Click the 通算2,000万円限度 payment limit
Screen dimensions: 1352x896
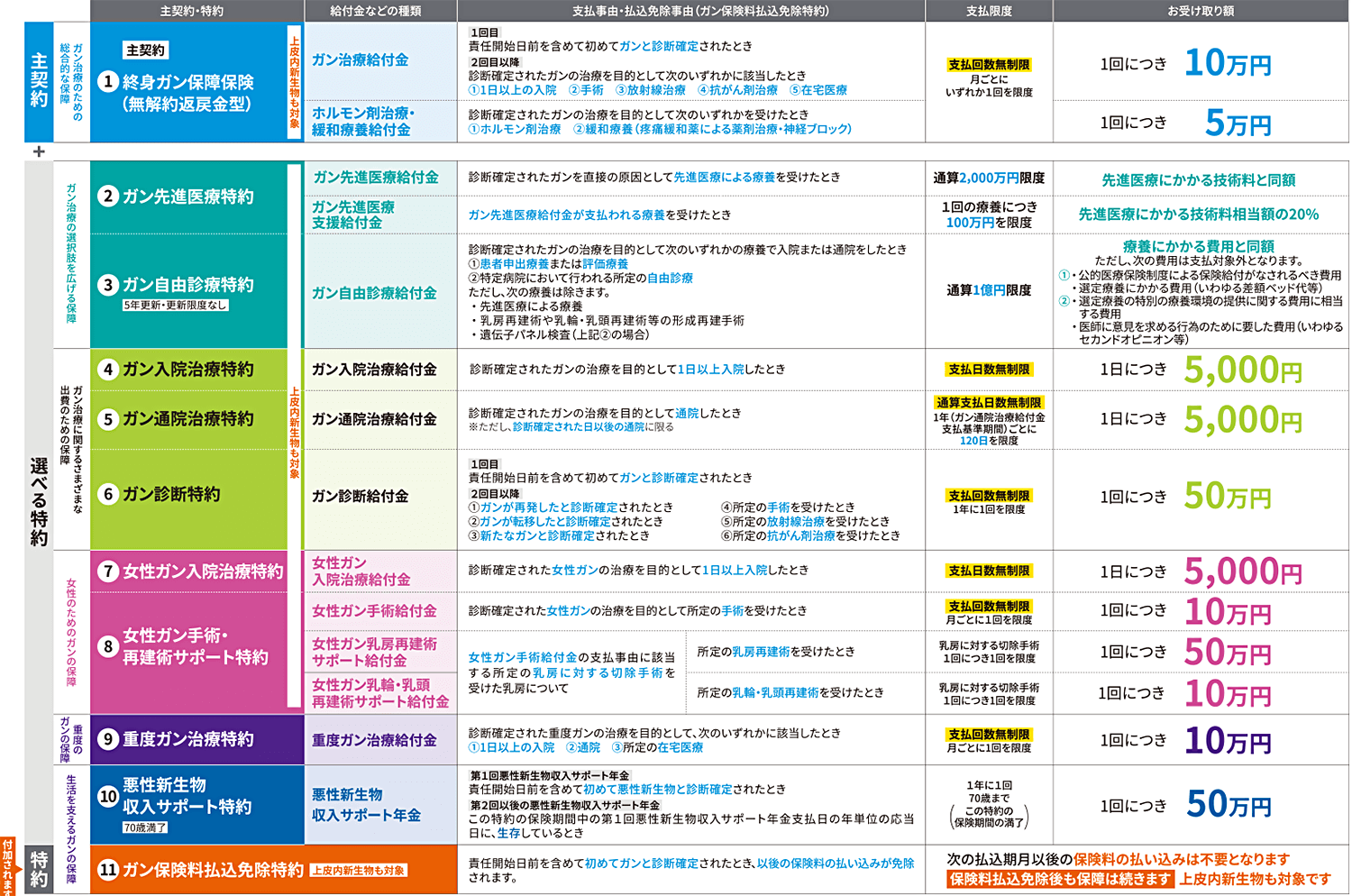click(989, 178)
